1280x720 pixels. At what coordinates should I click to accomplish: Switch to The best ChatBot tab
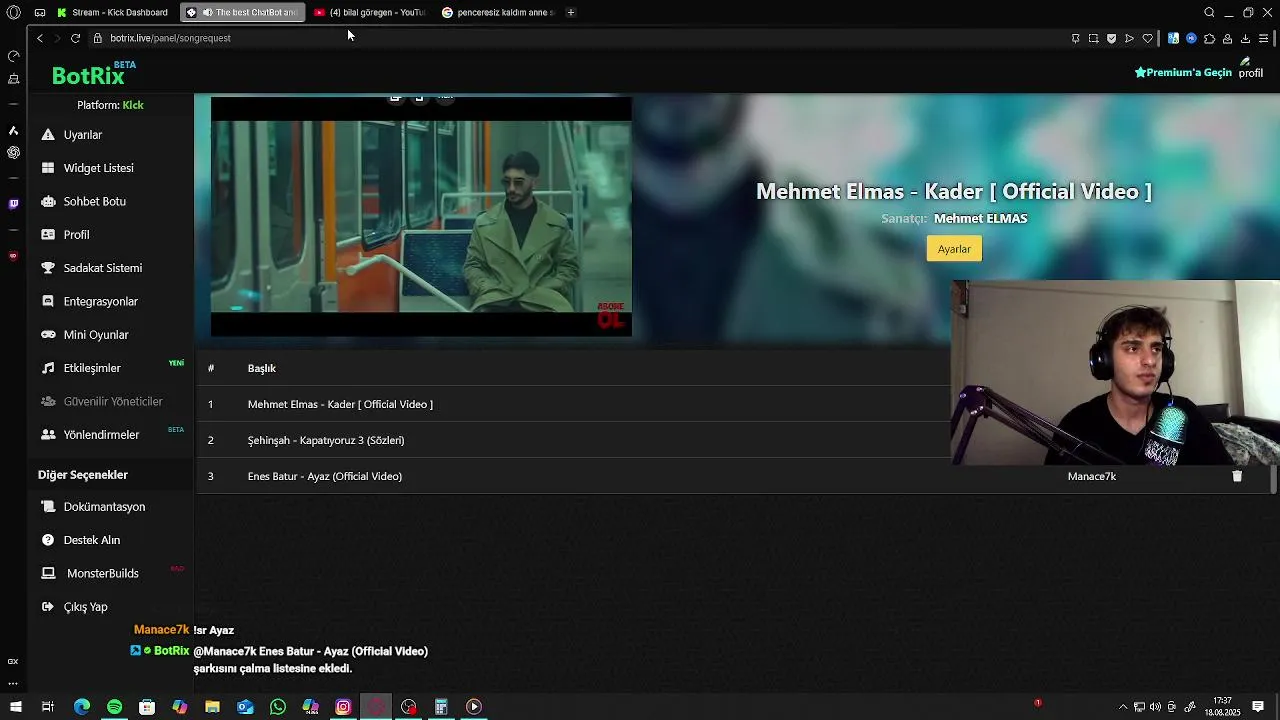click(242, 12)
